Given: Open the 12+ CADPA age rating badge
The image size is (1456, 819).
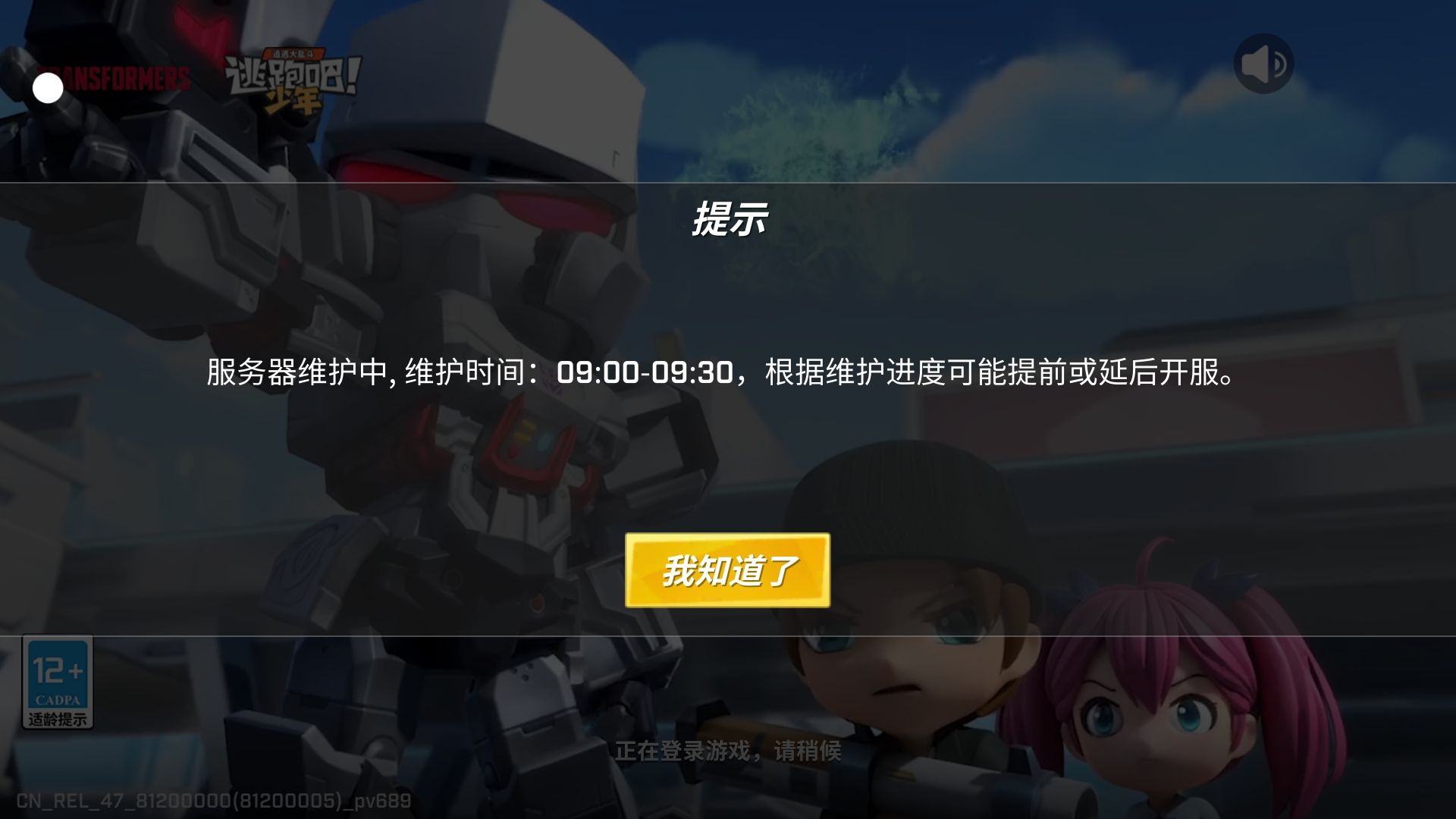Looking at the screenshot, I should (58, 682).
